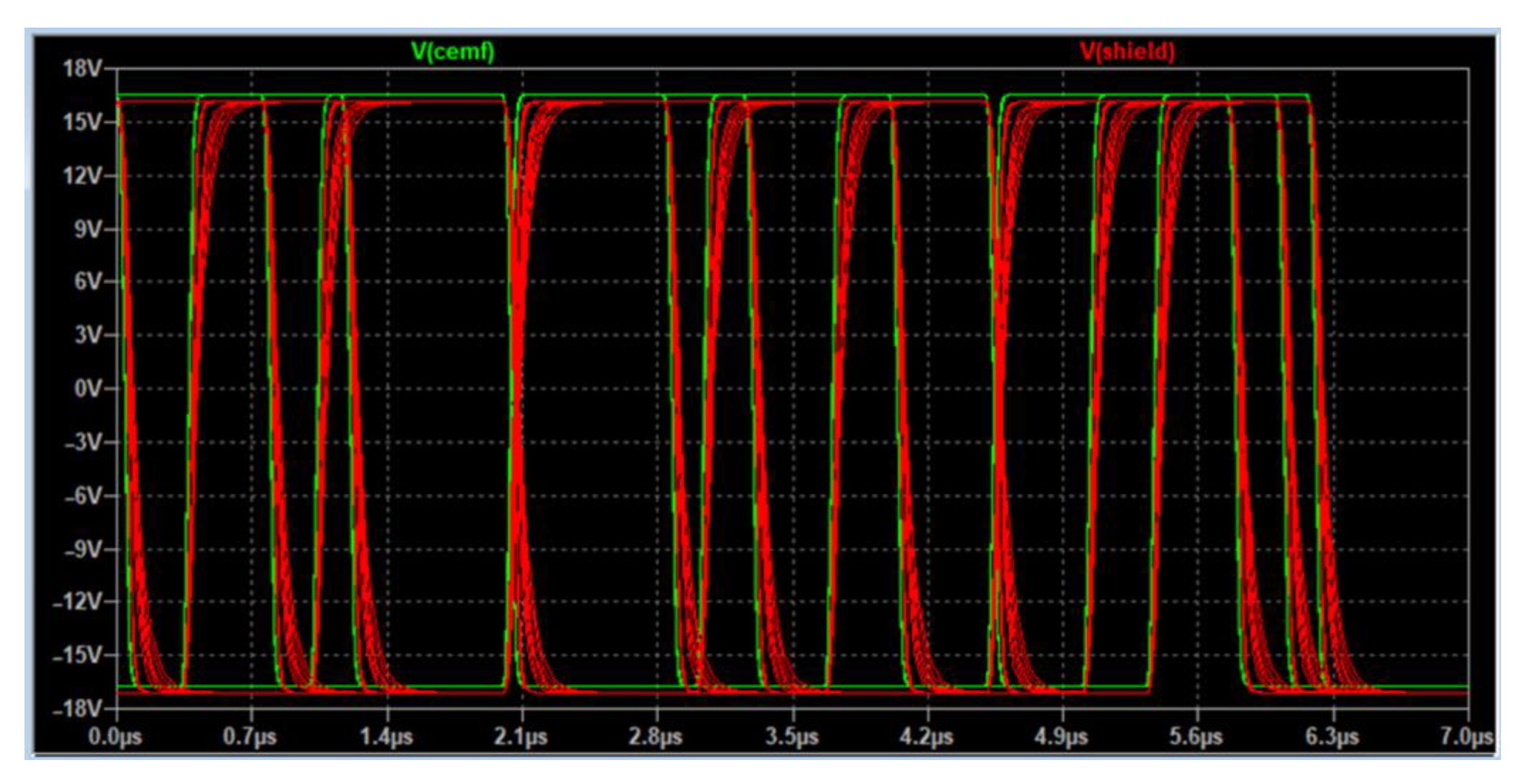
Task: Click the 7.0µs time axis label
Action: point(1466,738)
